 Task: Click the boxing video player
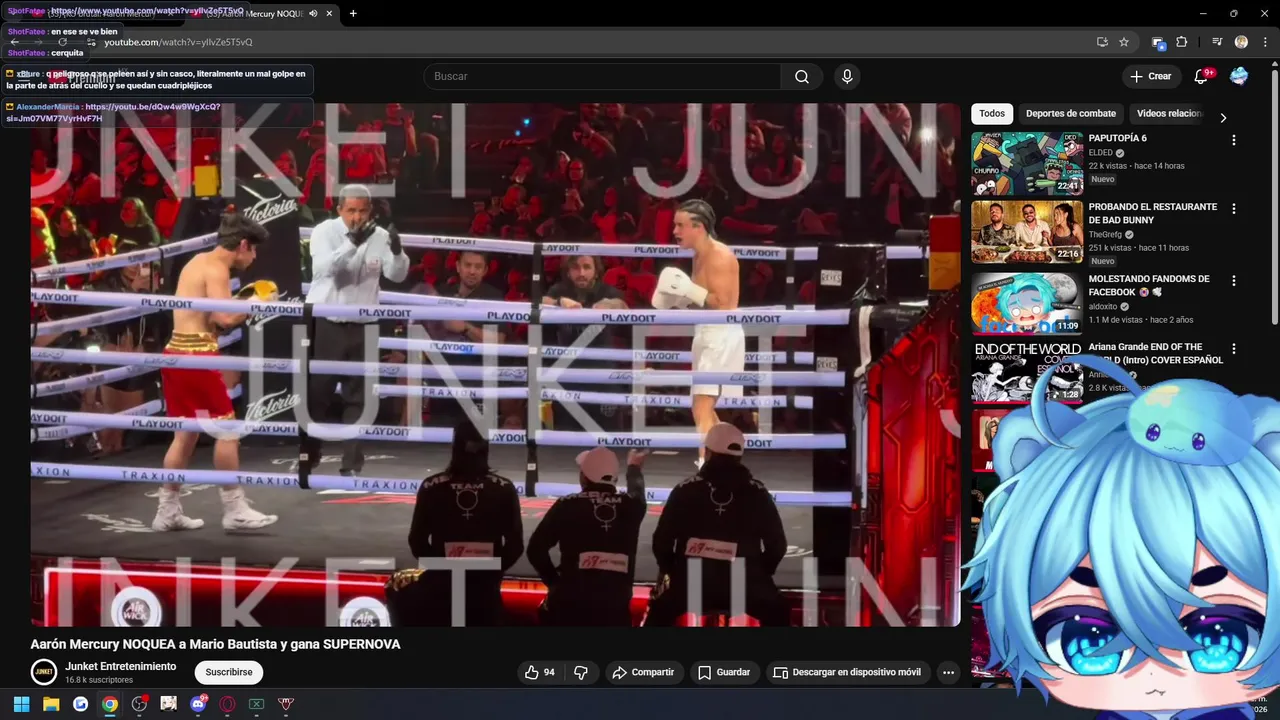pyautogui.click(x=495, y=365)
